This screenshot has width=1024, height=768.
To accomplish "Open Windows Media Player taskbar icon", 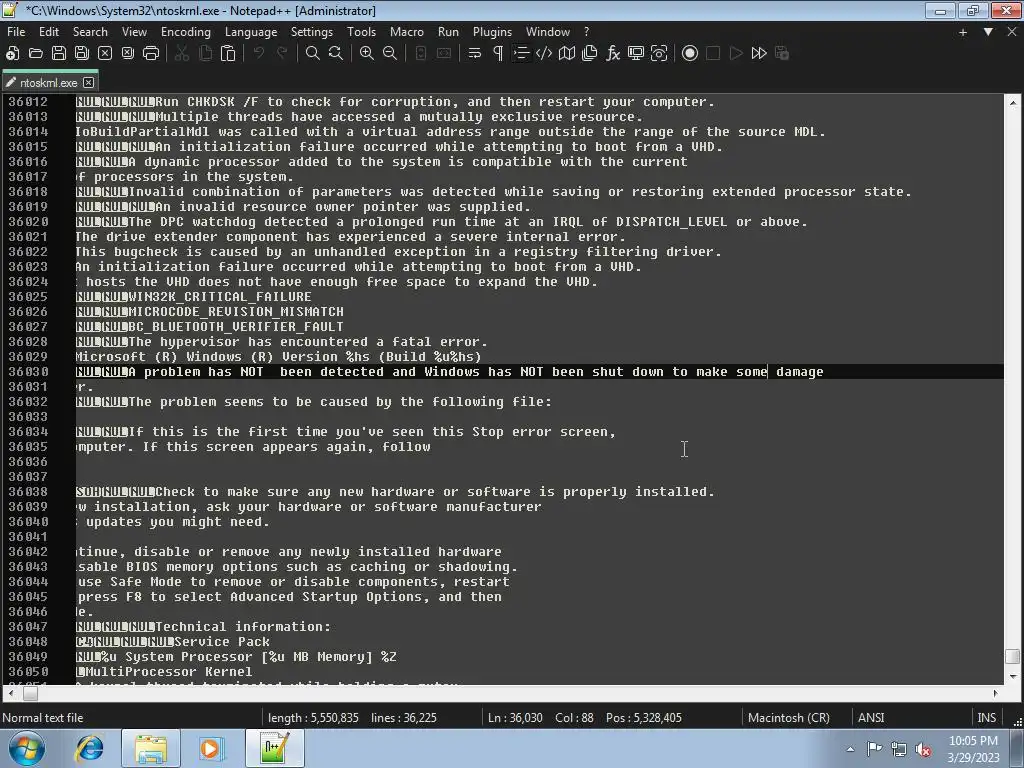I will coord(212,748).
